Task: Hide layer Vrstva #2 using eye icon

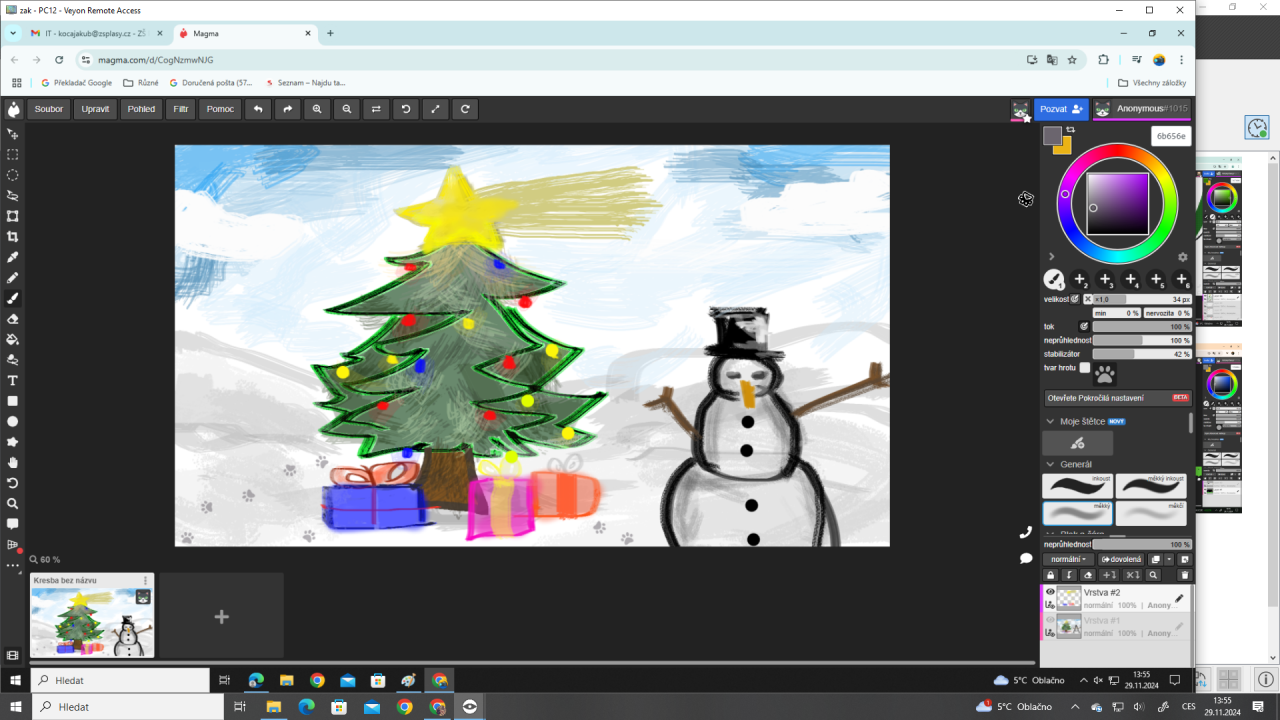Action: pyautogui.click(x=1050, y=592)
